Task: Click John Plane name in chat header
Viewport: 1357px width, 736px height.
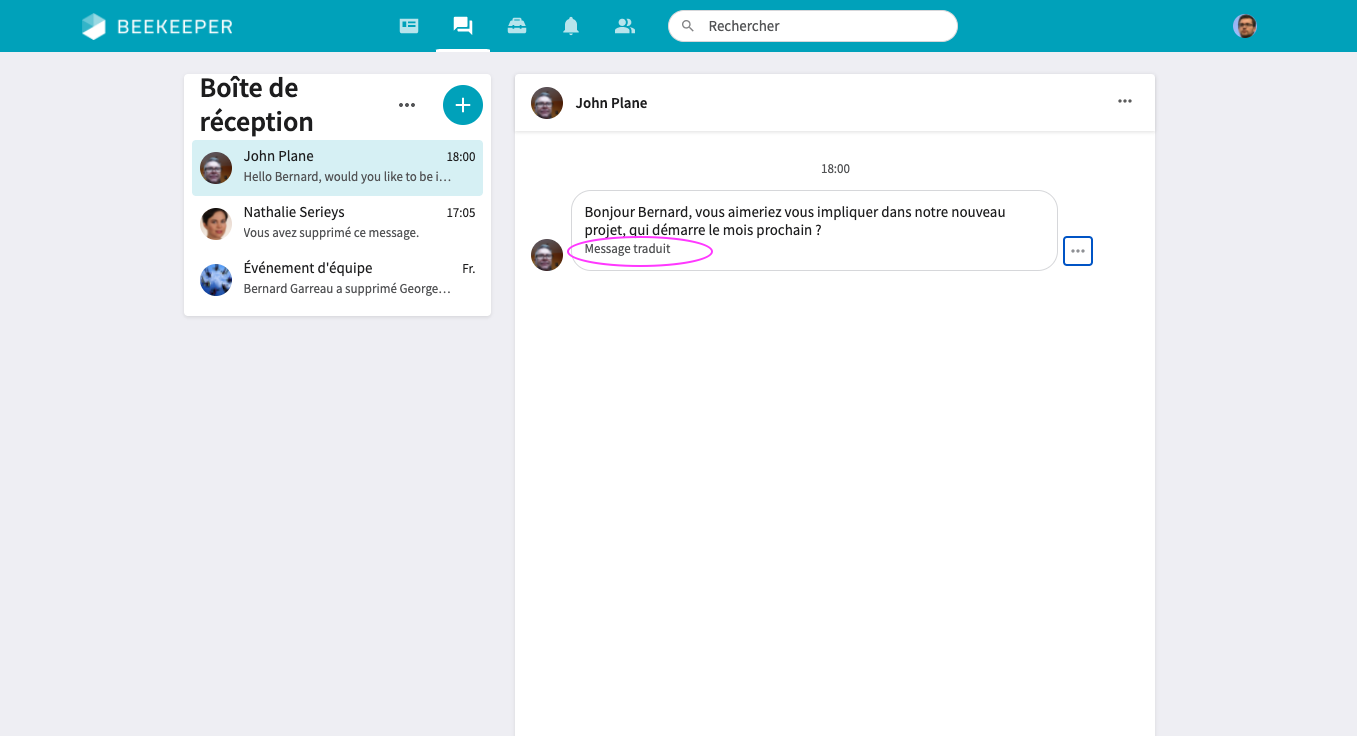Action: coord(611,103)
